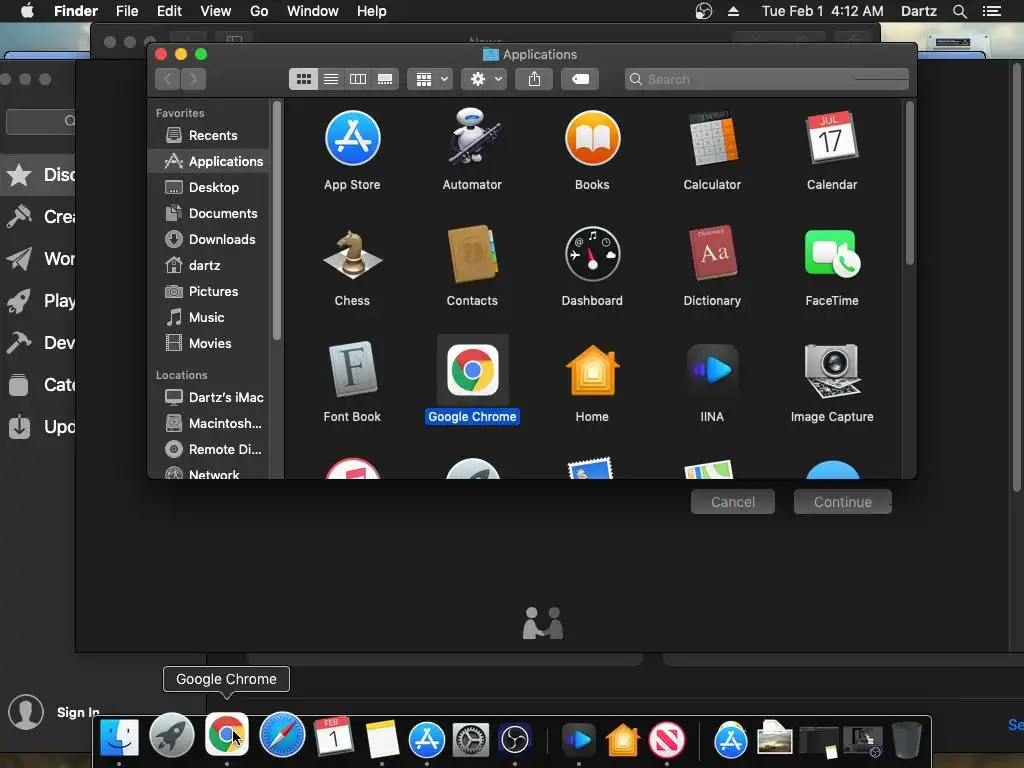Screen dimensions: 1024x768
Task: Select Music in Finder sidebar
Action: click(x=208, y=317)
